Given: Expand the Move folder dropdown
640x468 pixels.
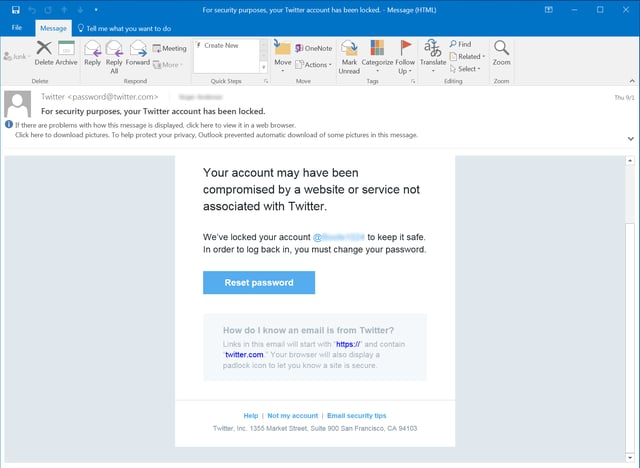Looking at the screenshot, I should [282, 55].
